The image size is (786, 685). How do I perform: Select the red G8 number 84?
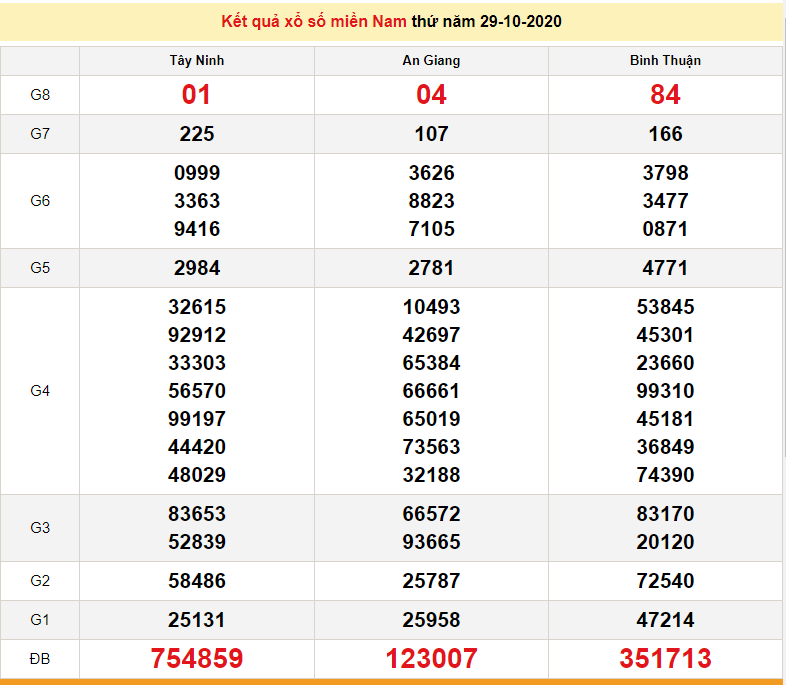pos(665,95)
